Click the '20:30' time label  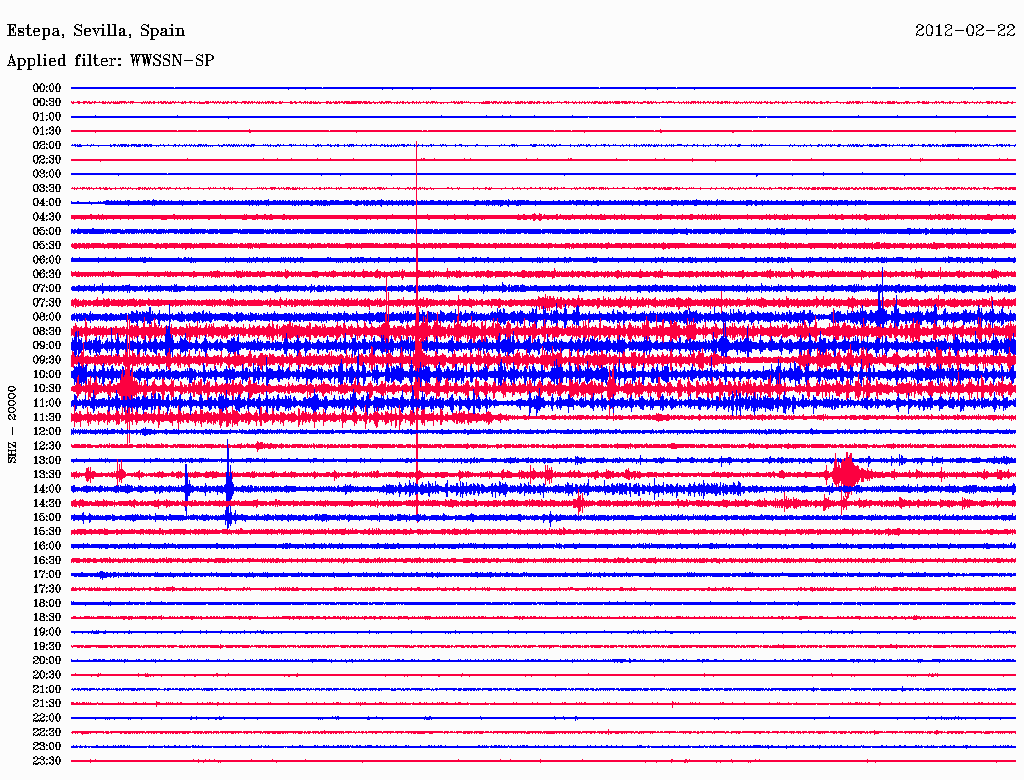tap(46, 675)
